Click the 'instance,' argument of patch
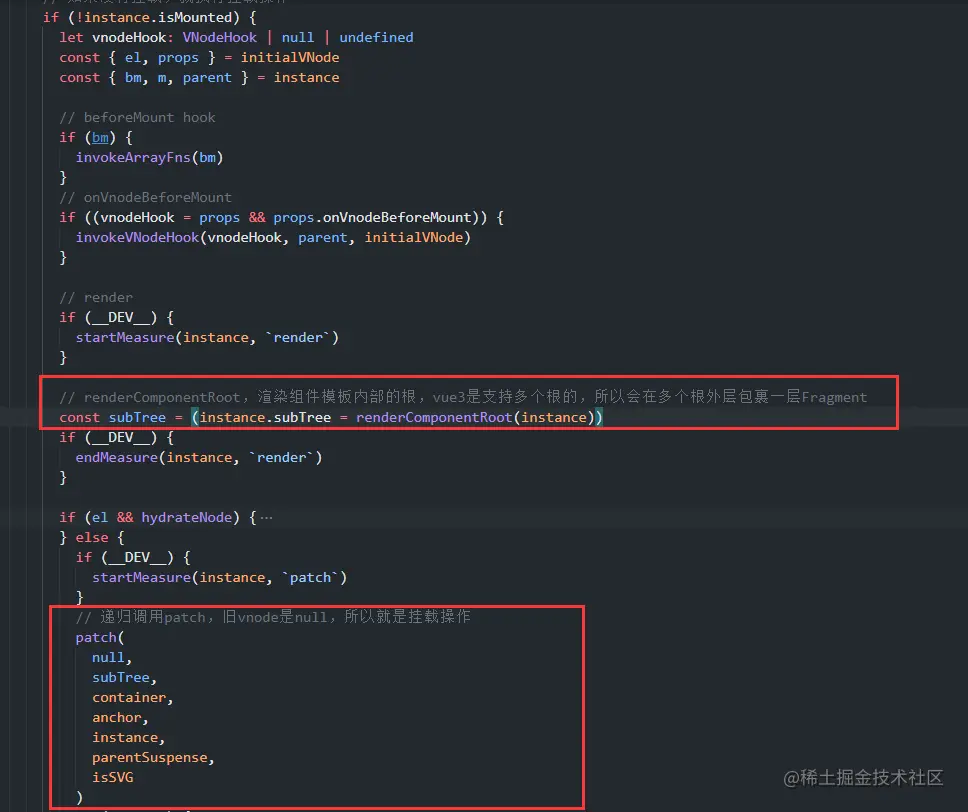Image resolution: width=968 pixels, height=812 pixels. tap(128, 737)
